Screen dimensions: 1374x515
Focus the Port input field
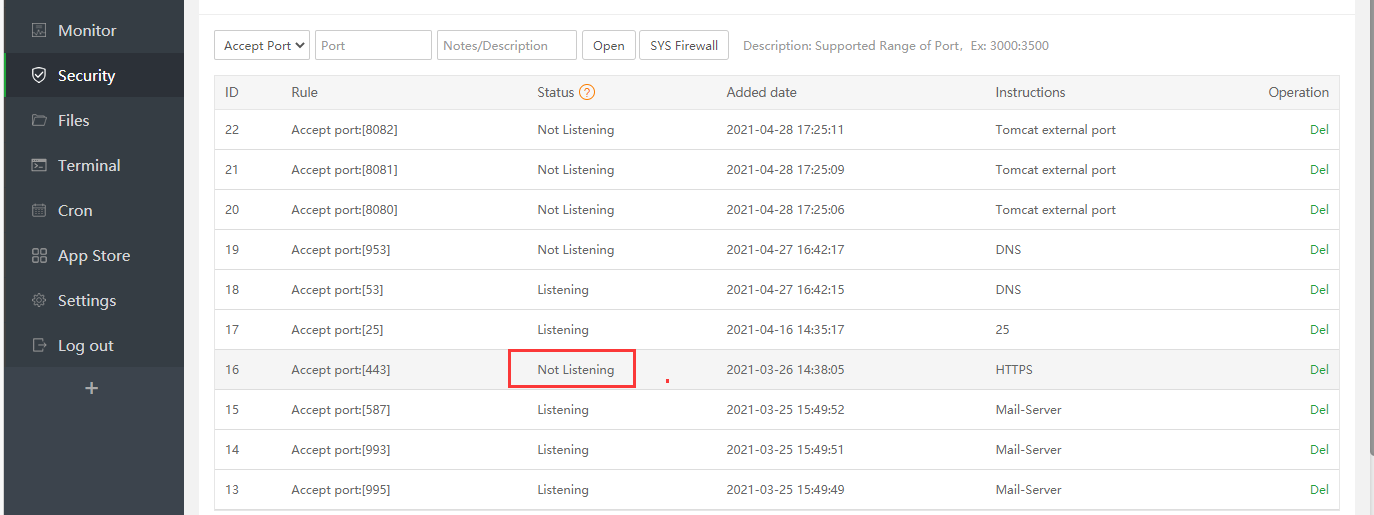(x=373, y=45)
